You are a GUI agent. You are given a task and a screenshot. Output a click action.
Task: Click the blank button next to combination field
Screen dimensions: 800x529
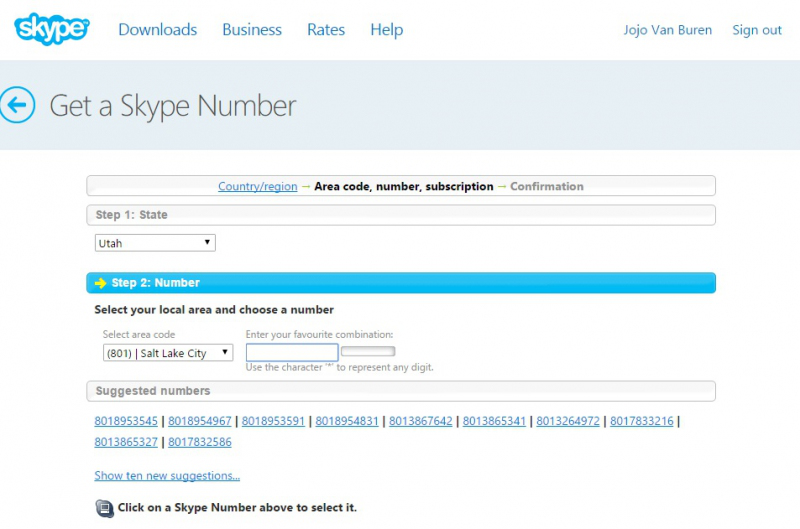[x=368, y=351]
